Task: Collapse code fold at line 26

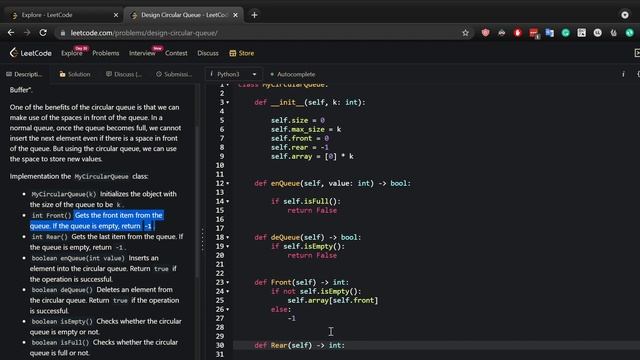Action: [x=228, y=309]
